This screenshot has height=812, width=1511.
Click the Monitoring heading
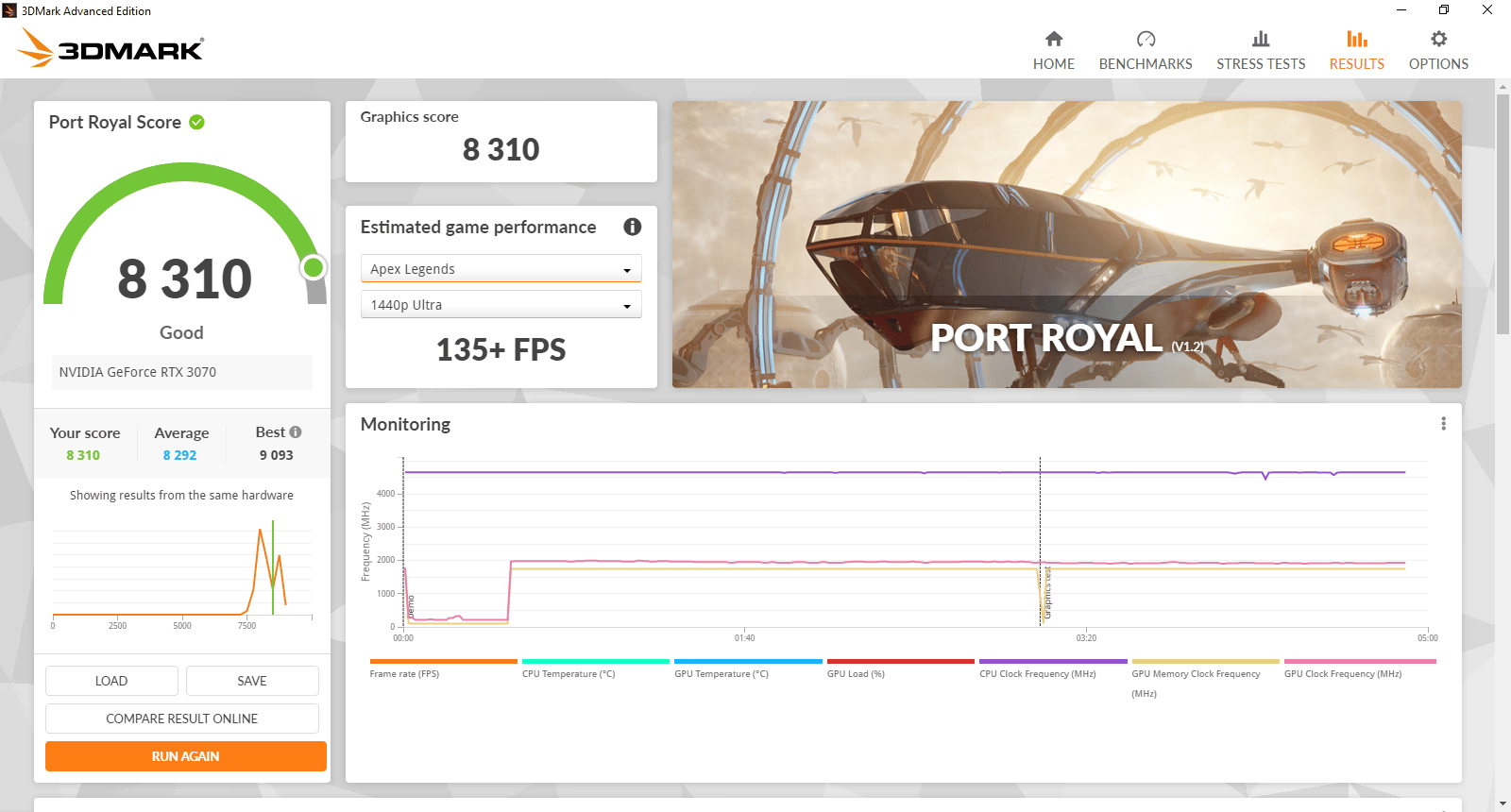[x=406, y=425]
